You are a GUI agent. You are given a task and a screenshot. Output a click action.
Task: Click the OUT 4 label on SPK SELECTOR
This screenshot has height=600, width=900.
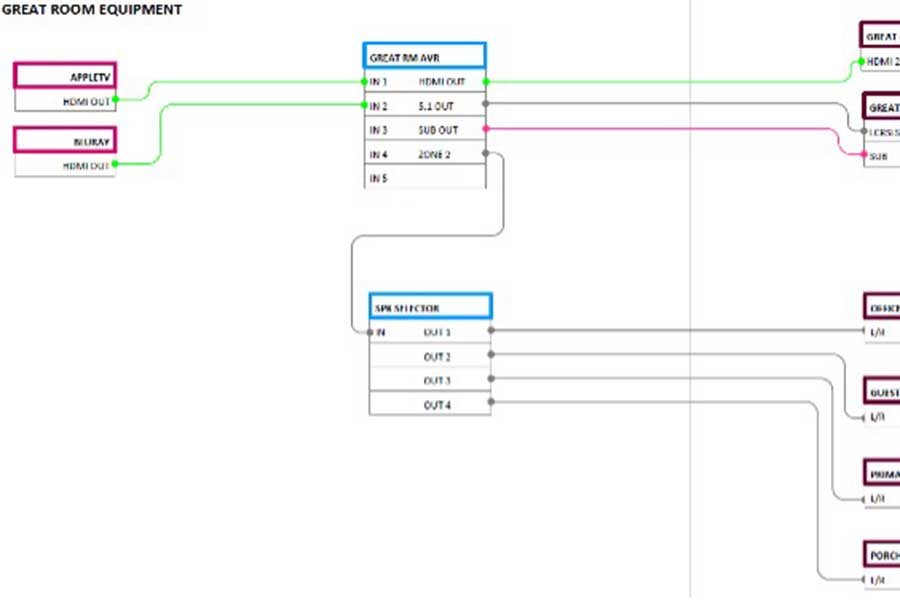(437, 405)
